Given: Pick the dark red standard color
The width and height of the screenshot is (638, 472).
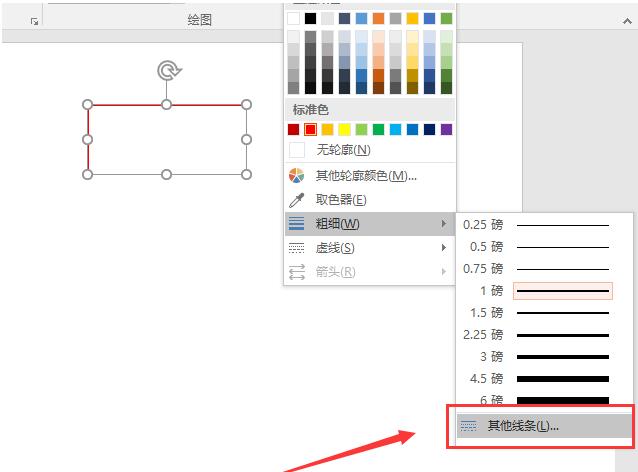Looking at the screenshot, I should (x=293, y=129).
